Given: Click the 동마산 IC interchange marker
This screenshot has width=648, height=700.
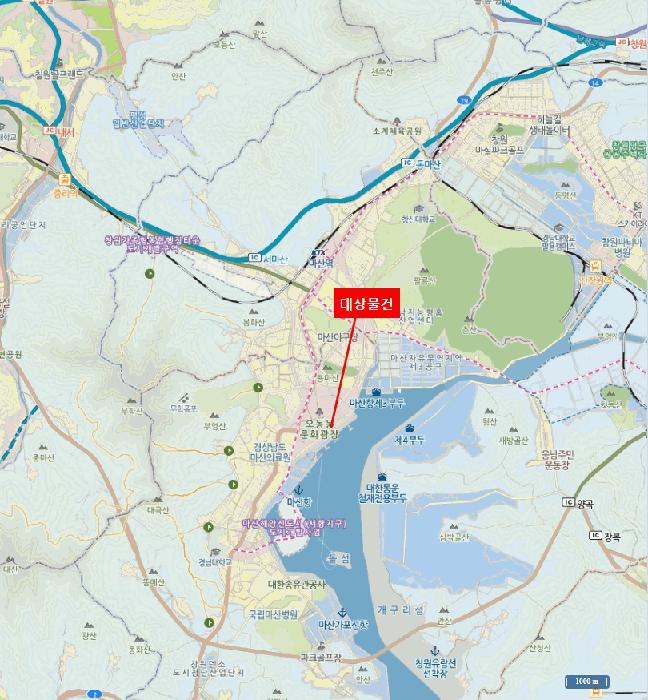Looking at the screenshot, I should 407,163.
